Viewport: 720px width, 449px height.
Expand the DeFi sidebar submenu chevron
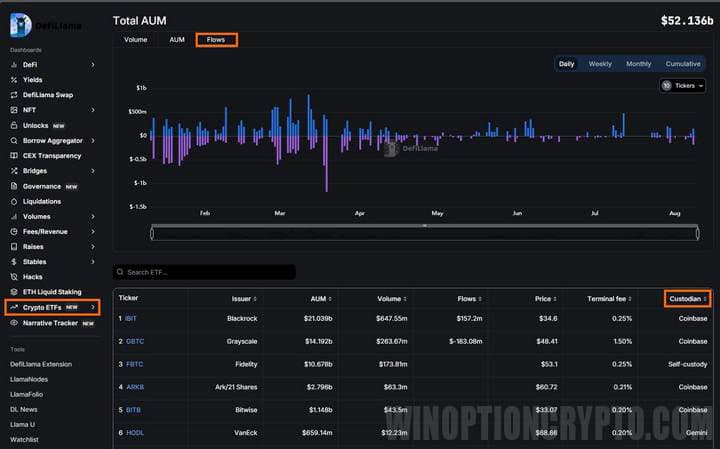93,65
